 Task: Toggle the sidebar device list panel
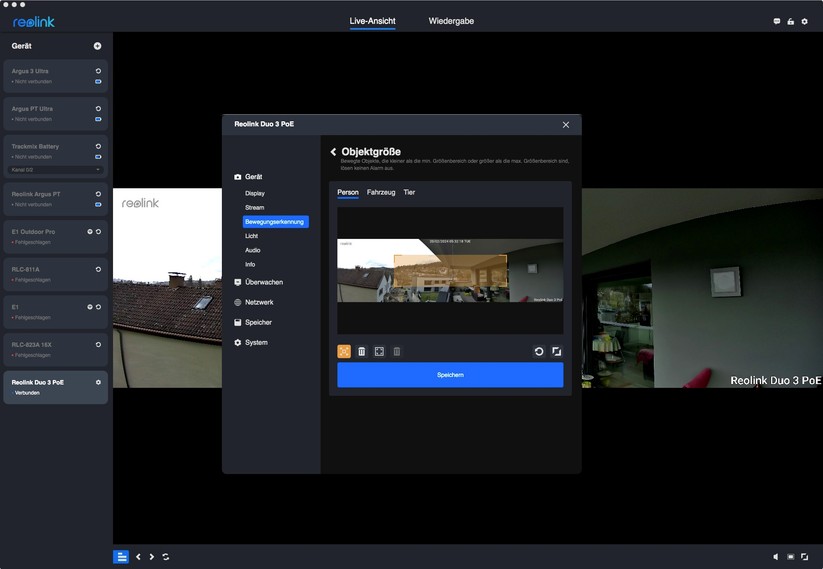(x=120, y=557)
